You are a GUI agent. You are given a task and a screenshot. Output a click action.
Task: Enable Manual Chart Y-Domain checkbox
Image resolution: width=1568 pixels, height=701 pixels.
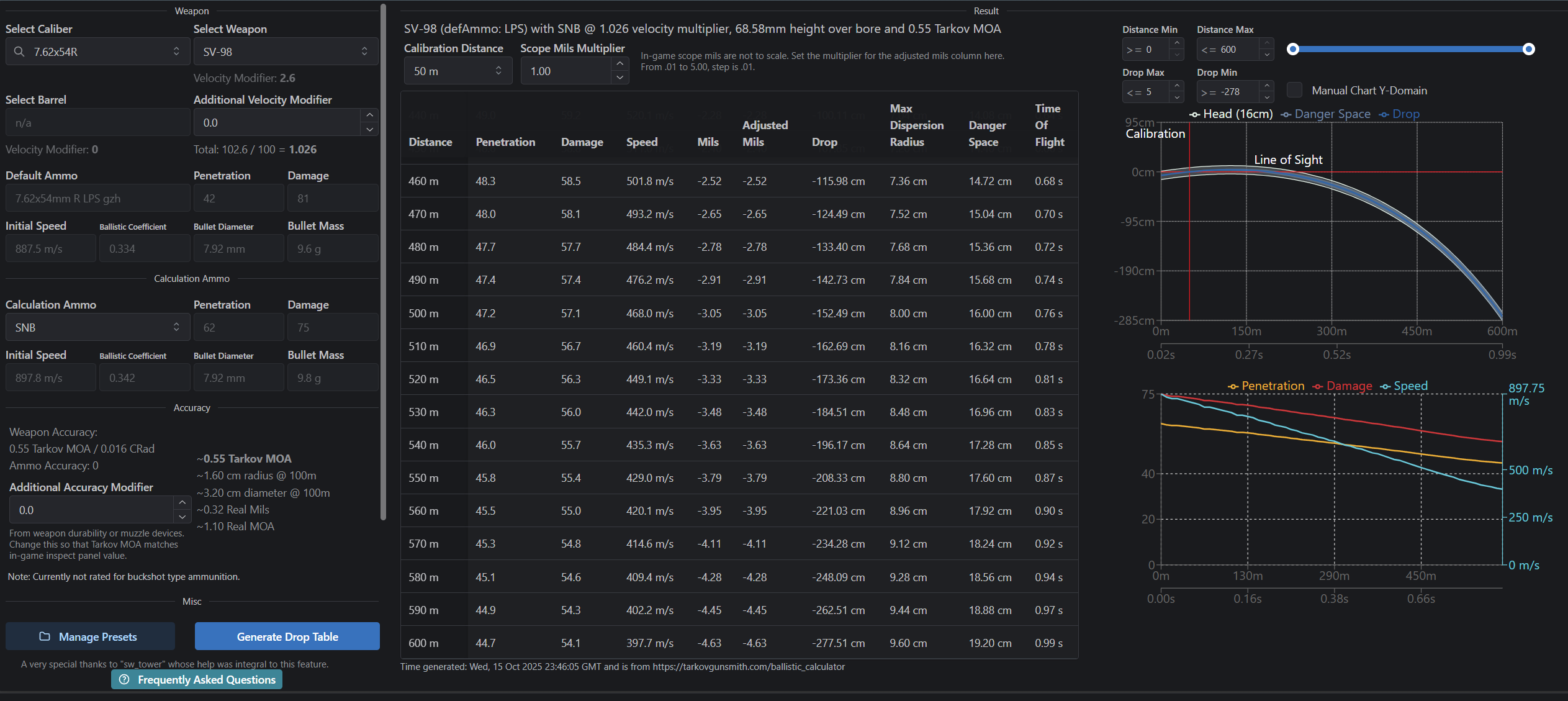click(x=1294, y=90)
